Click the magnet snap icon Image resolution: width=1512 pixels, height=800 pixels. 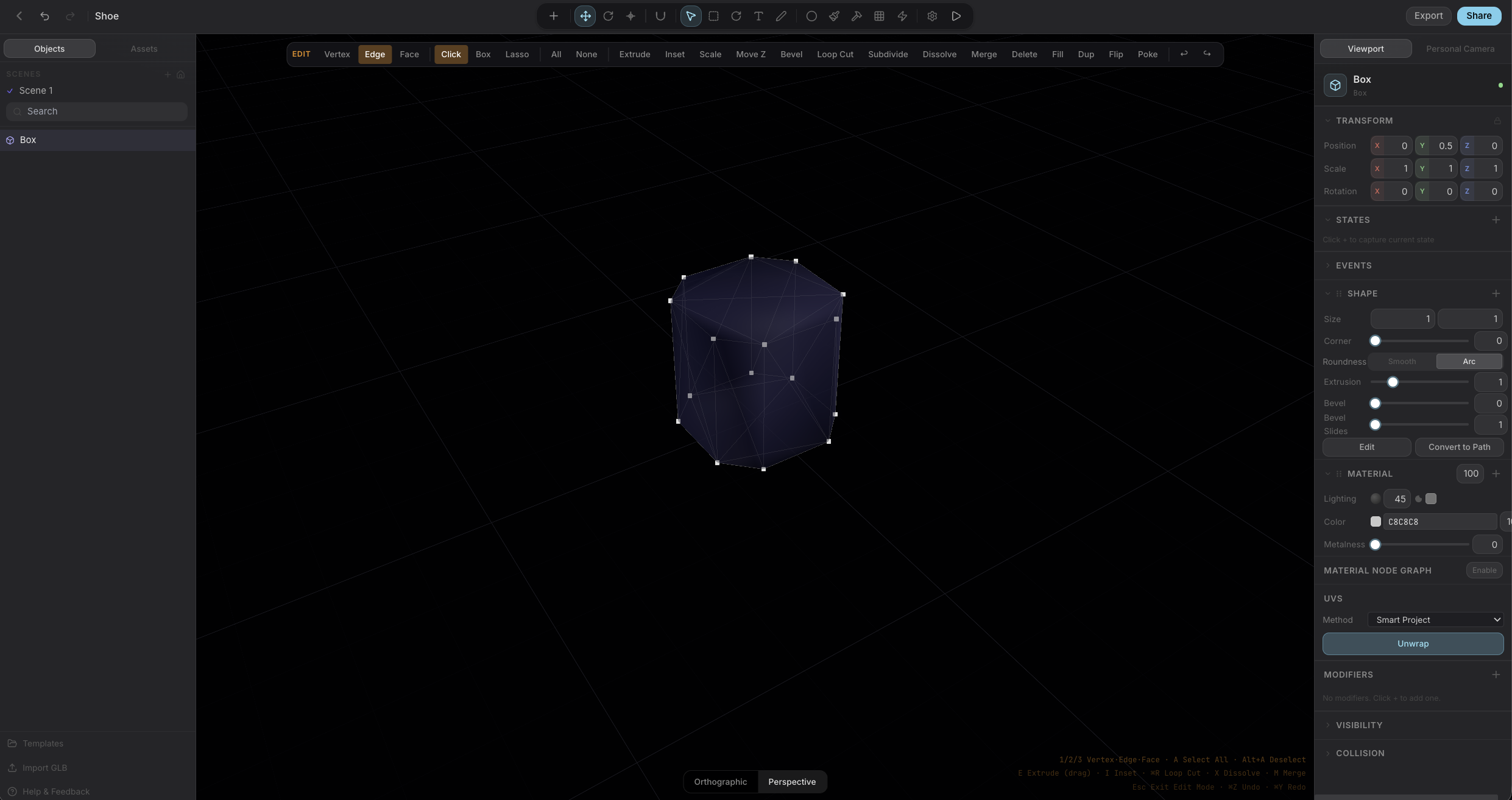pyautogui.click(x=660, y=16)
